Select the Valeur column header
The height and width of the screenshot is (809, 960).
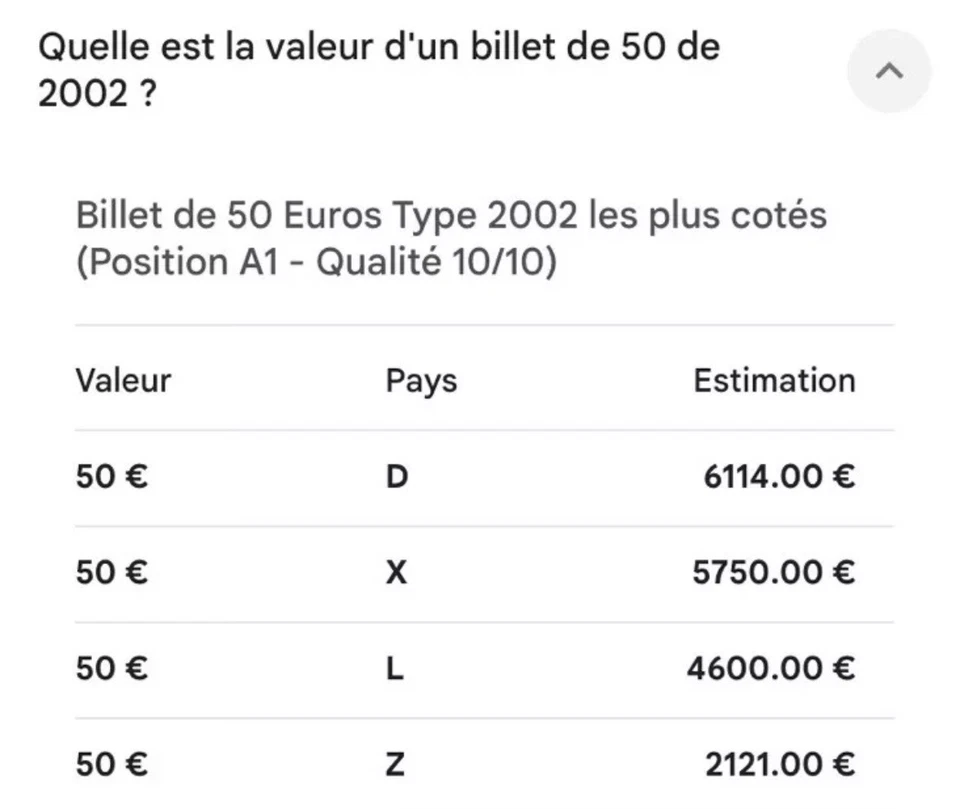(x=122, y=380)
